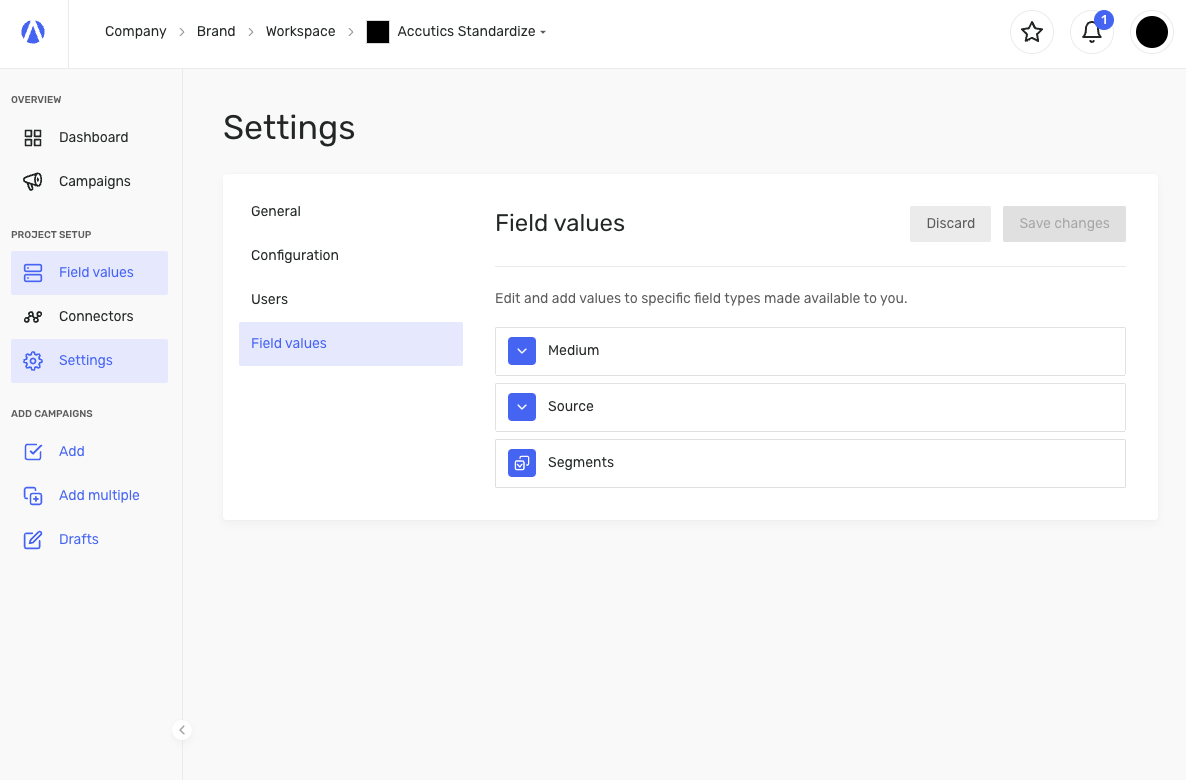
Task: Expand the Source field values
Action: [x=521, y=407]
